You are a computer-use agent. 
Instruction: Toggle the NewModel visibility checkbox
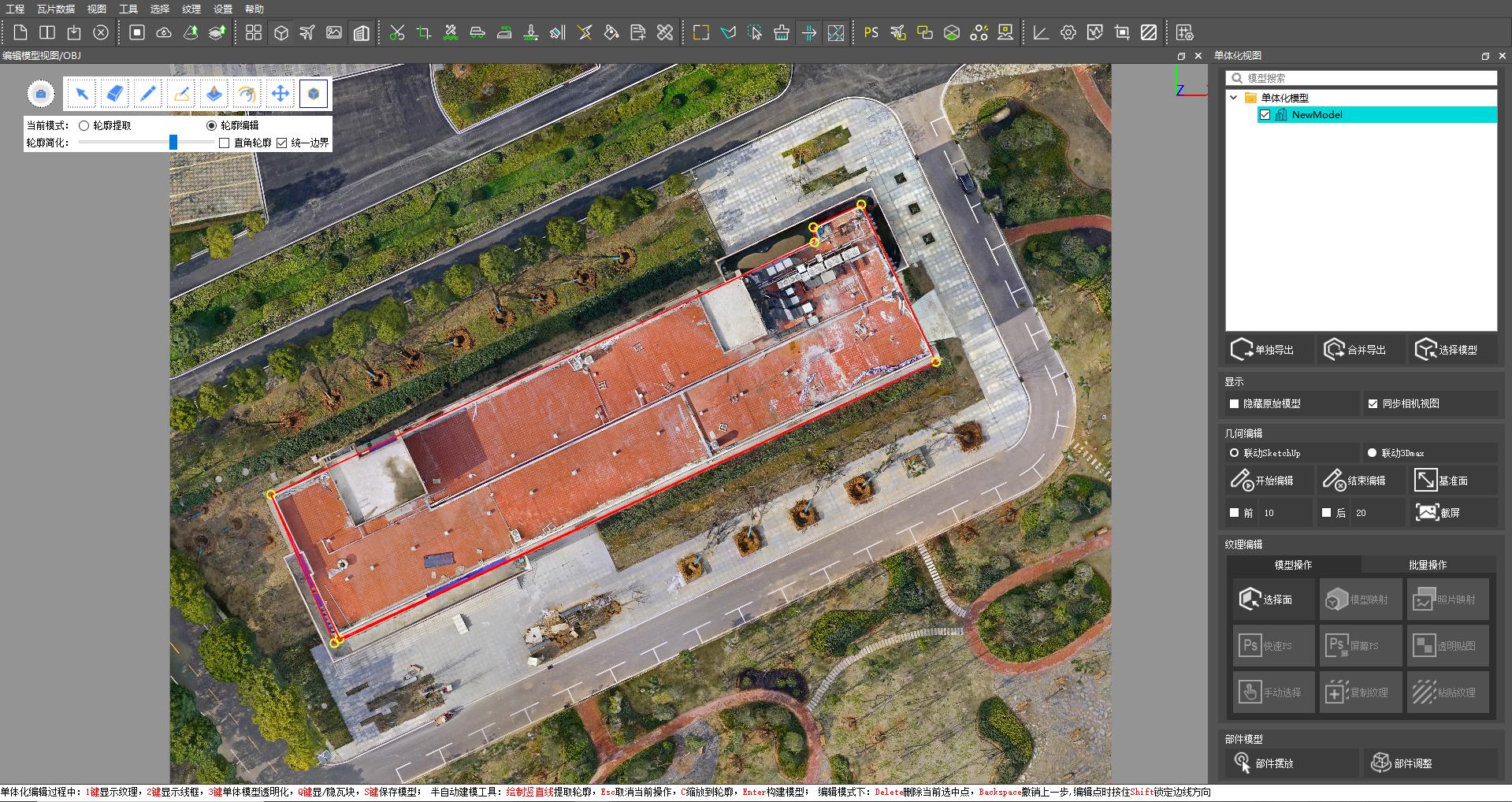1265,115
